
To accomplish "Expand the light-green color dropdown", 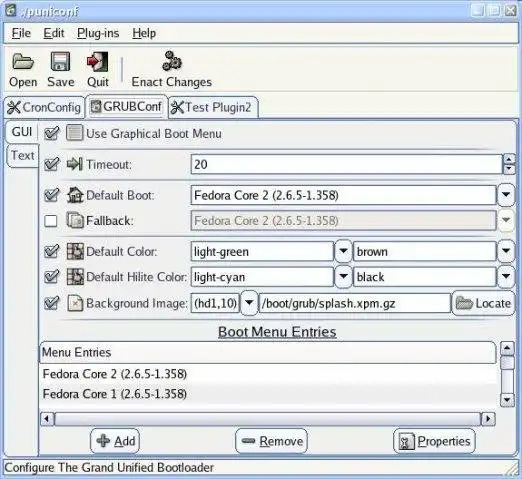I will click(x=343, y=251).
